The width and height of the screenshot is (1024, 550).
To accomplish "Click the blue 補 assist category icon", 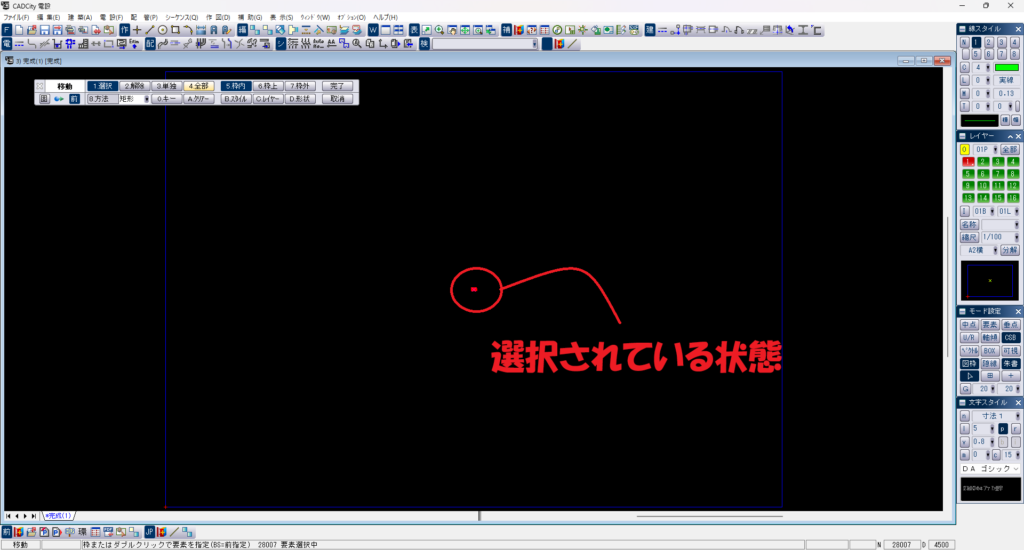I will [x=506, y=30].
